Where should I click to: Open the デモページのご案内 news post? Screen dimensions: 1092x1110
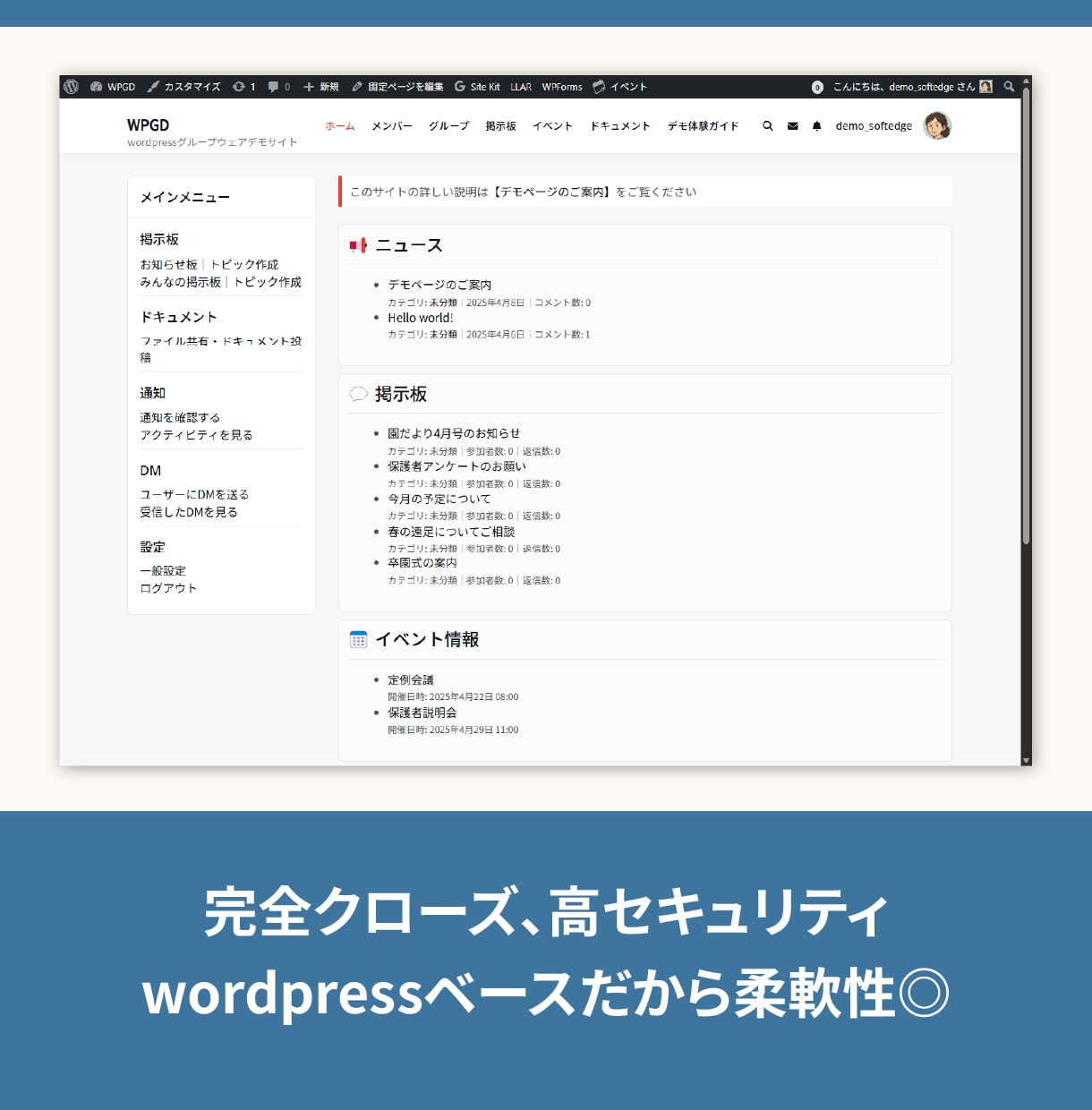pyautogui.click(x=439, y=285)
